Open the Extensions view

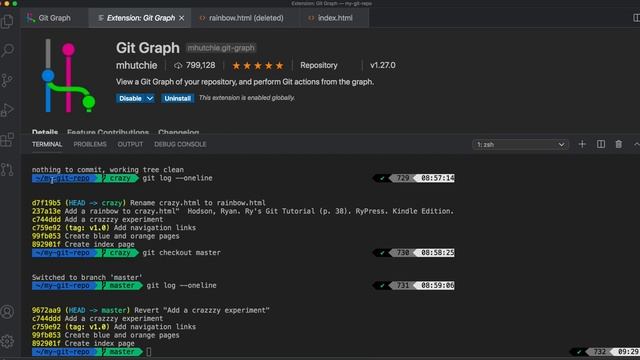[x=7, y=140]
